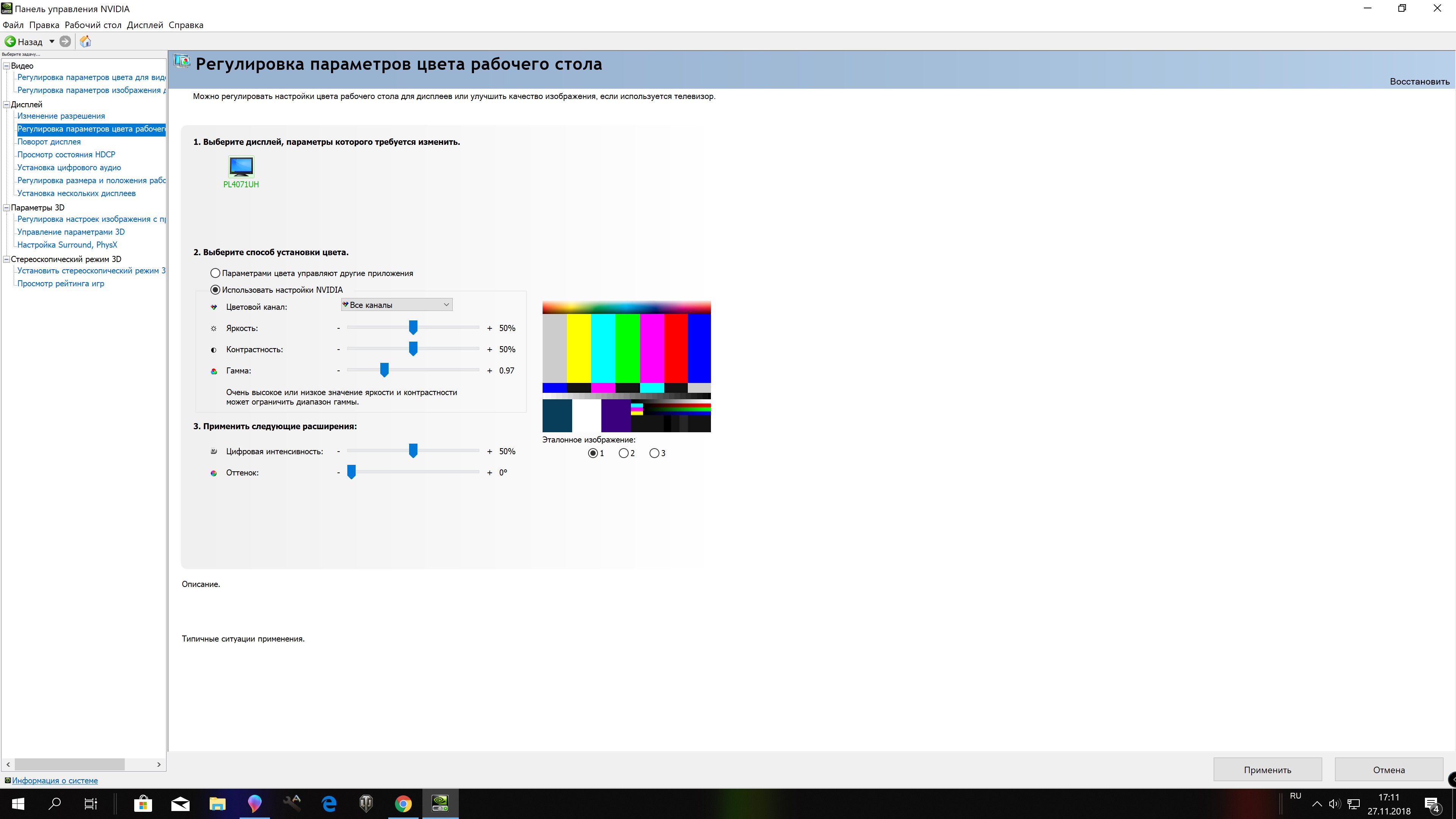Open Microsoft Edge from taskbar
This screenshot has width=1456, height=819.
click(x=329, y=803)
